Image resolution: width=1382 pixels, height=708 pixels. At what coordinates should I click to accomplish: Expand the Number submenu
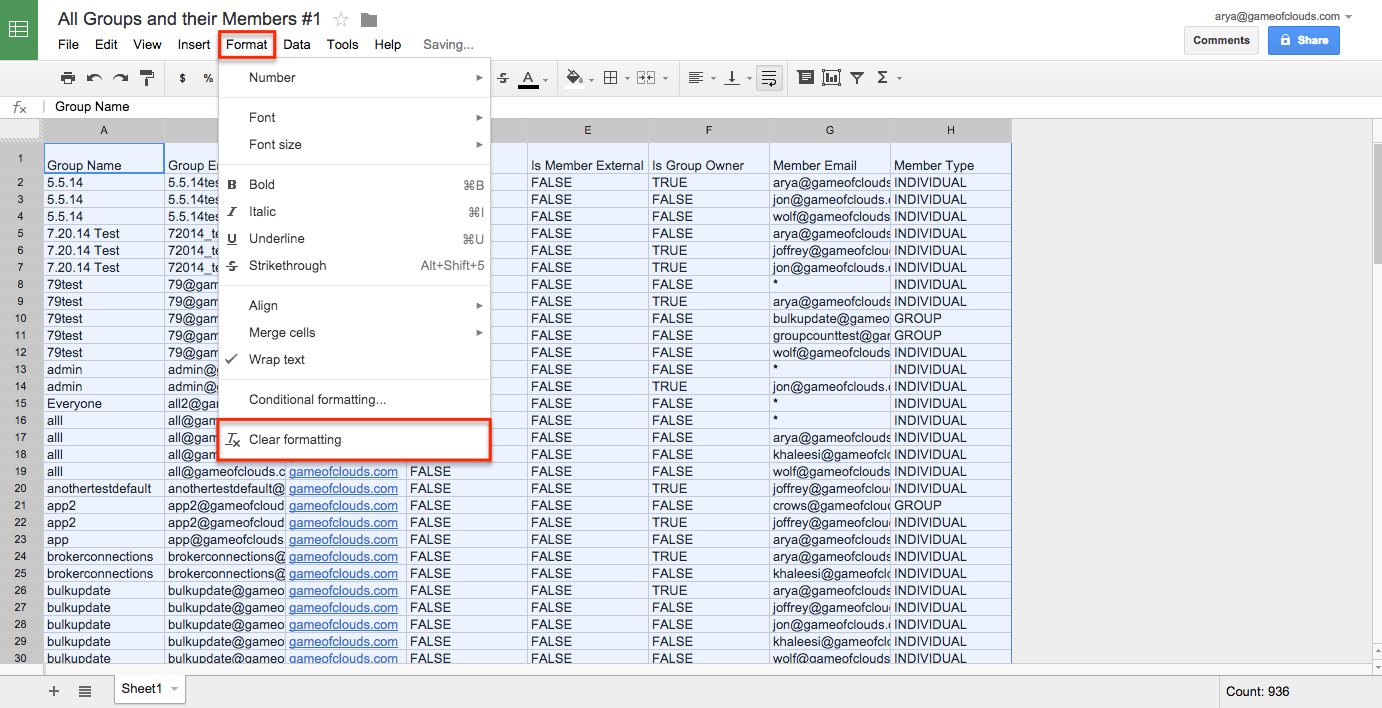coord(354,78)
